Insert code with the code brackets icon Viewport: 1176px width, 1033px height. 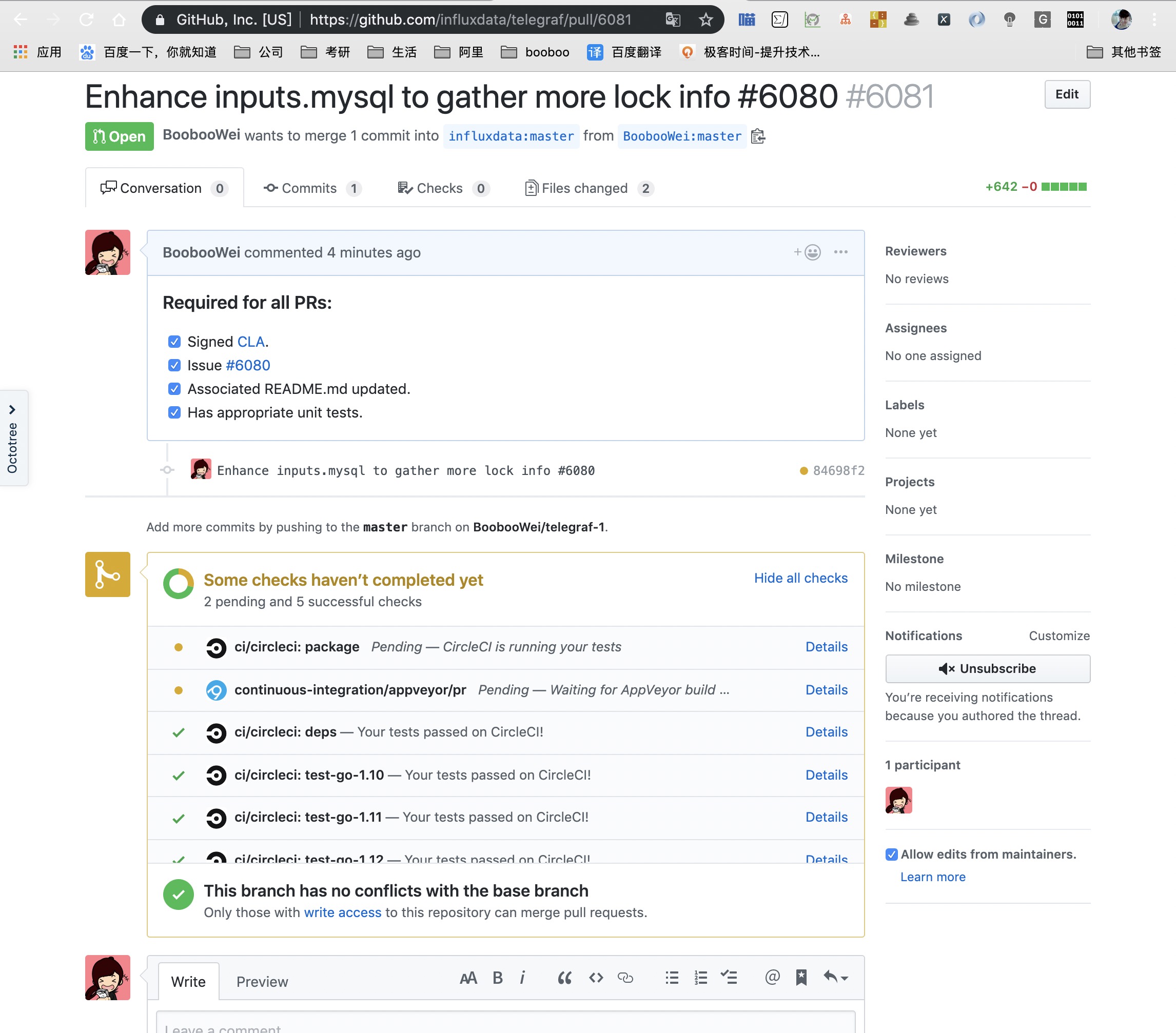596,978
